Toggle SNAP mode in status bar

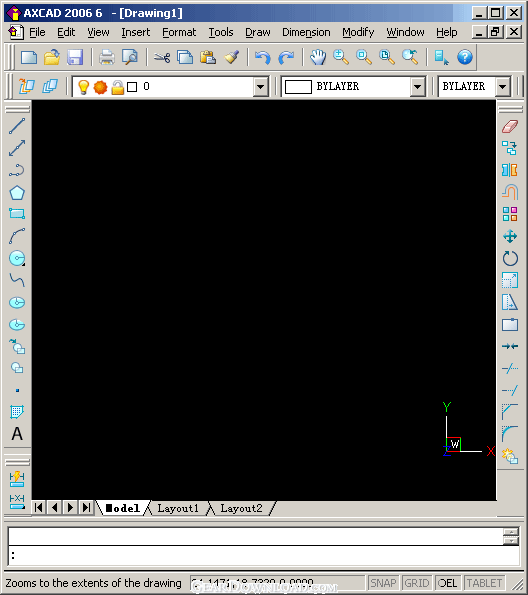tap(383, 583)
